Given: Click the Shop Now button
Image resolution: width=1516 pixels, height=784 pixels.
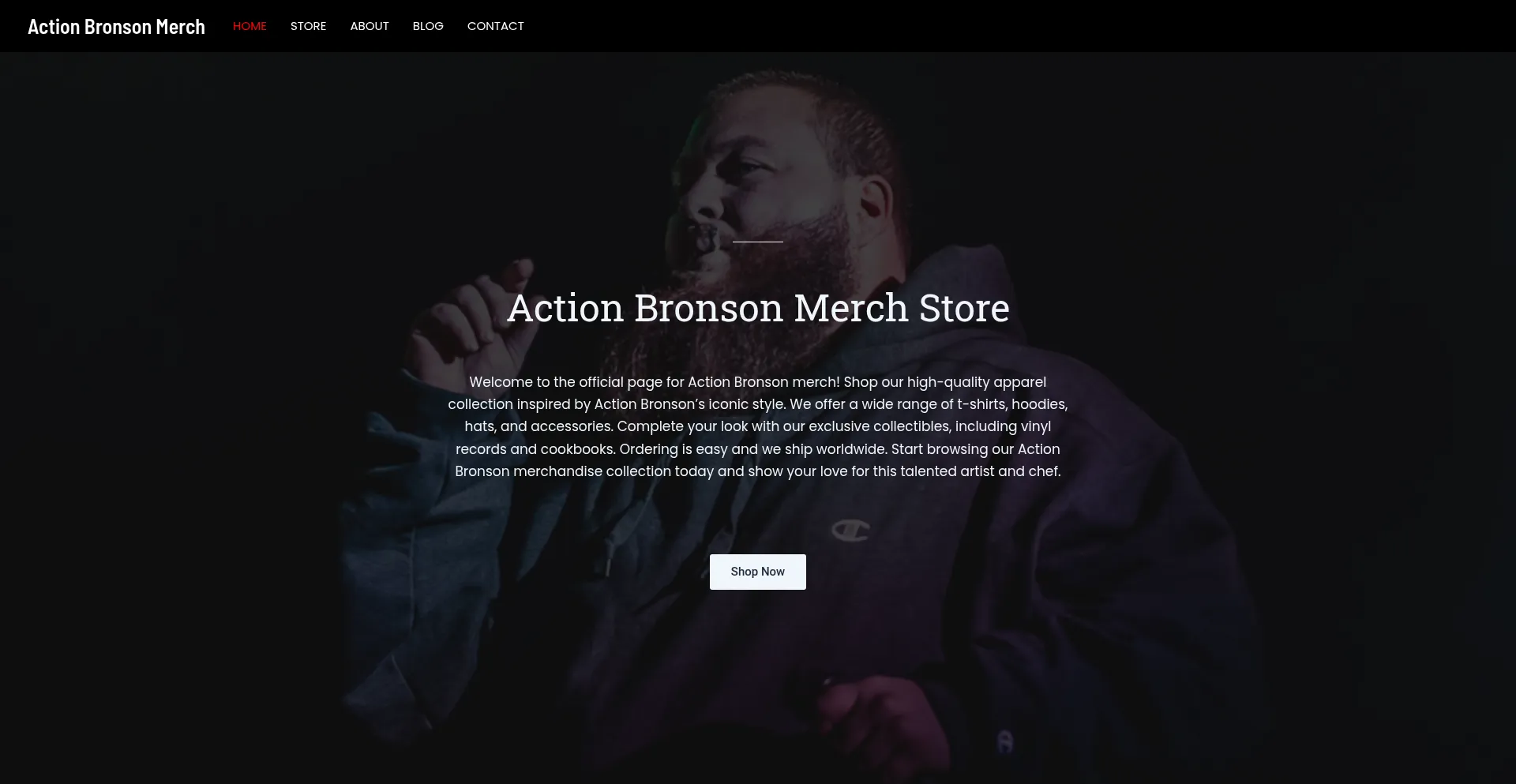Looking at the screenshot, I should (x=758, y=572).
